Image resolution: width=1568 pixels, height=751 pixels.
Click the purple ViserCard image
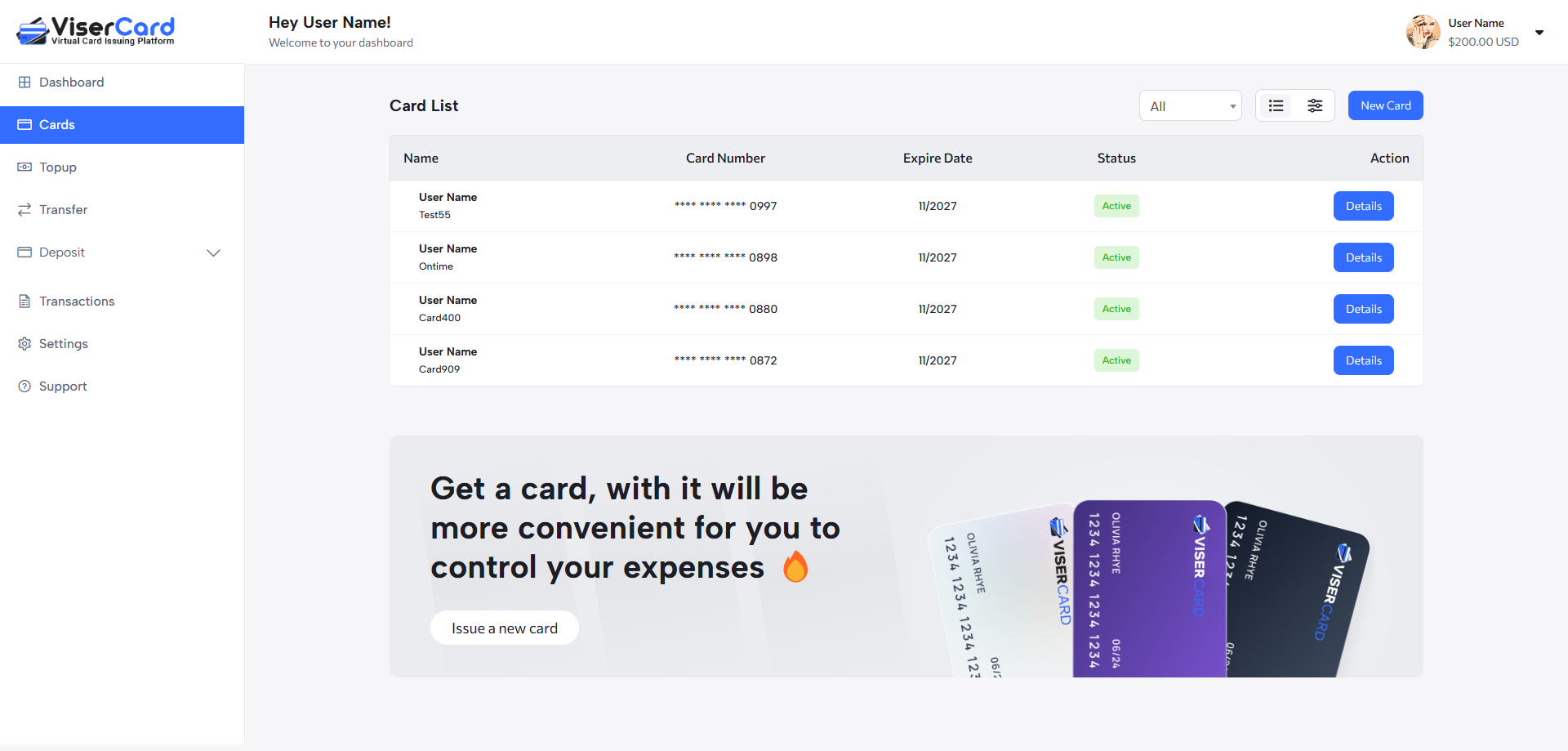click(1148, 588)
